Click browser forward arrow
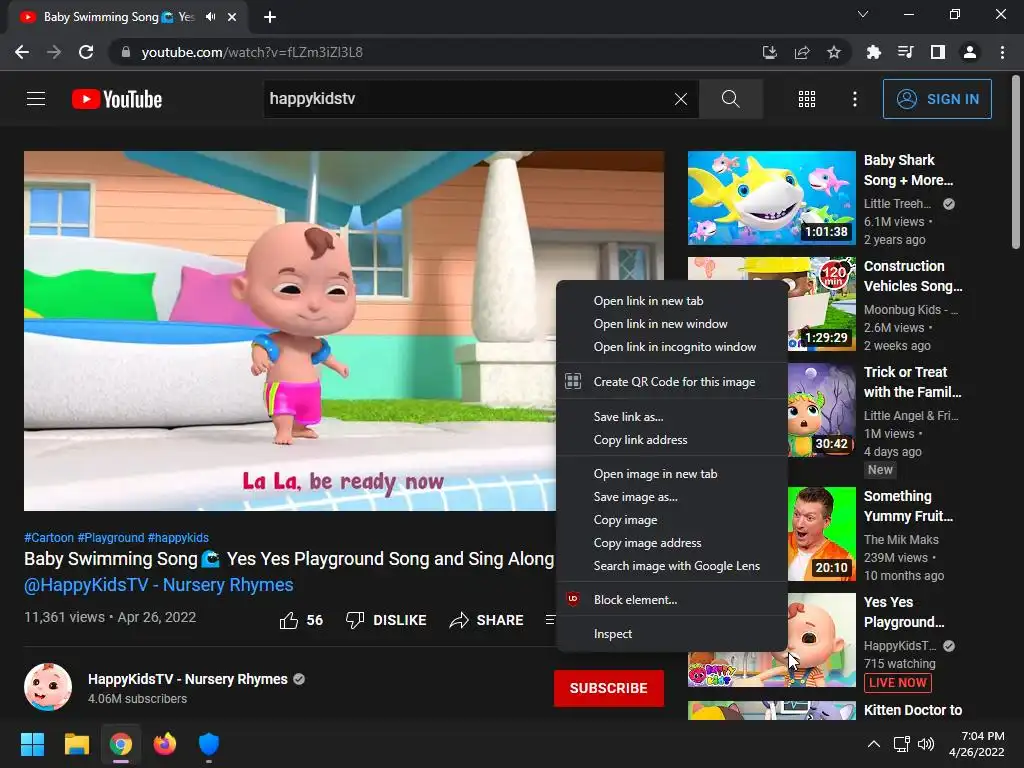Viewport: 1024px width, 768px height. (x=54, y=52)
